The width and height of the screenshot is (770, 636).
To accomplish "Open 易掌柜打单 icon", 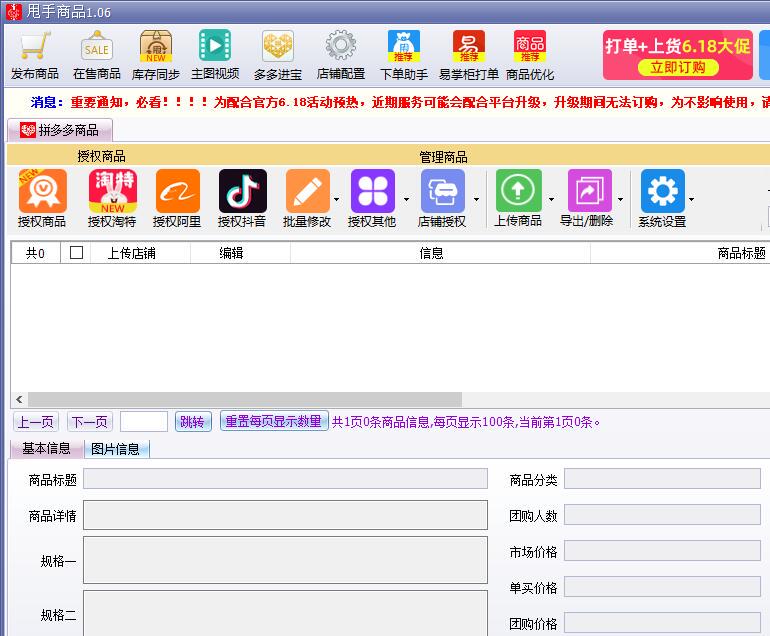I will tap(468, 47).
